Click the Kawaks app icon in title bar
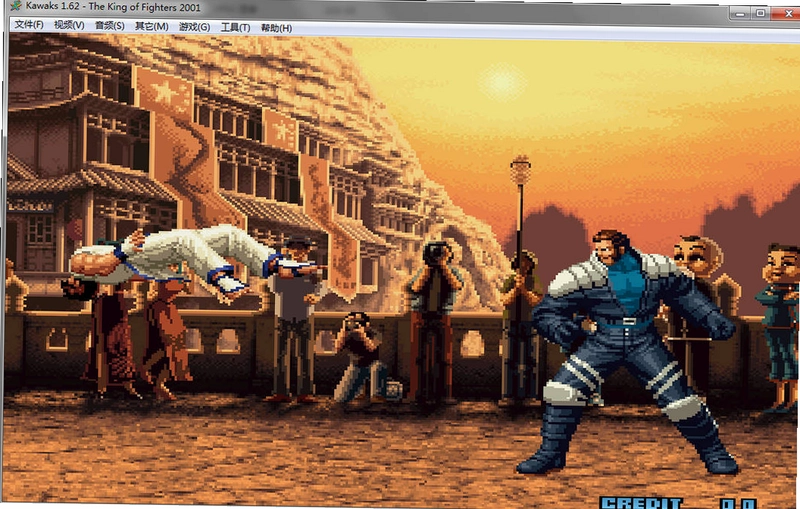The height and width of the screenshot is (509, 800). tap(16, 6)
